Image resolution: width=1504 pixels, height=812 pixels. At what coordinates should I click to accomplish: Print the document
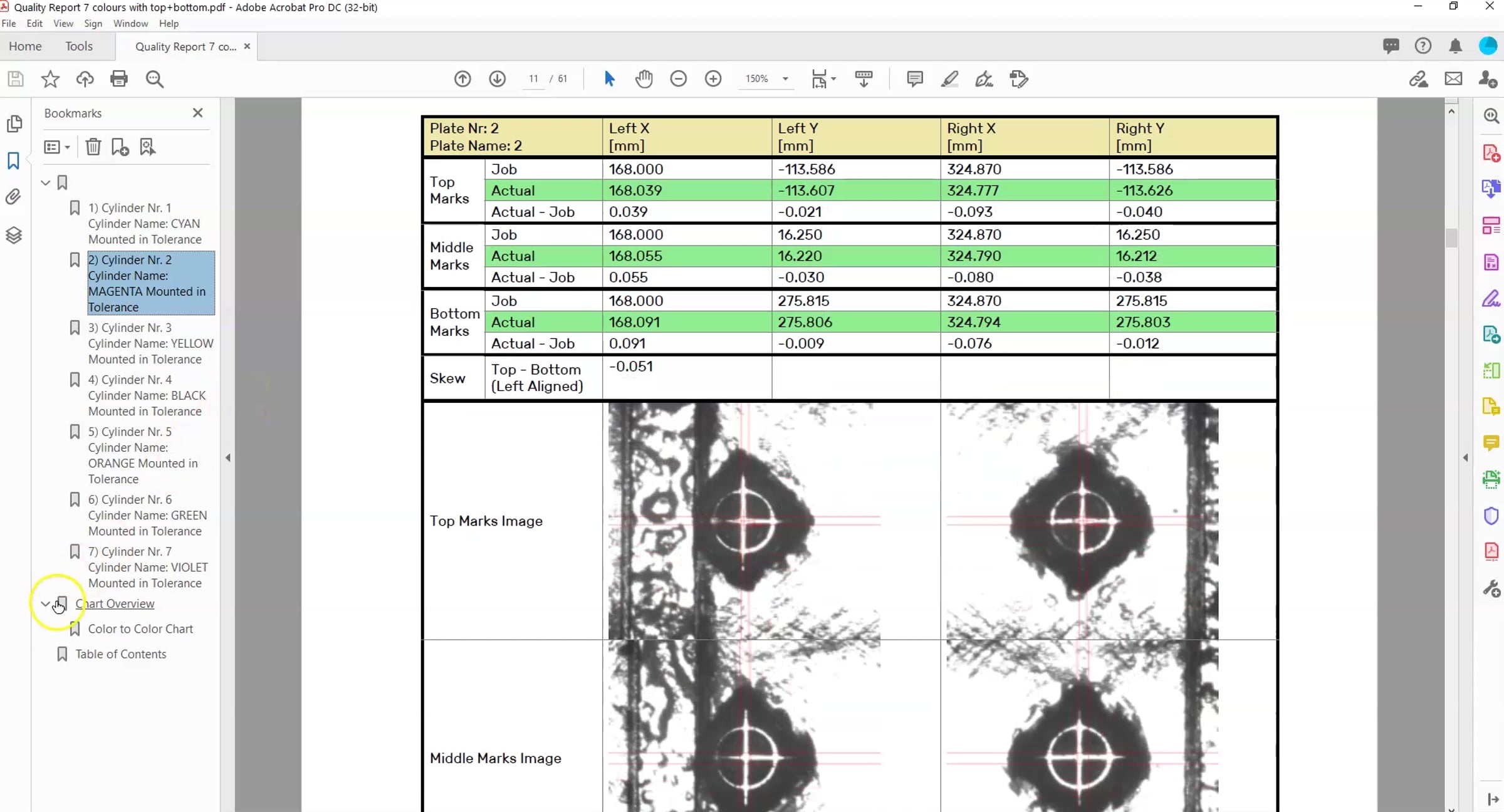(119, 79)
